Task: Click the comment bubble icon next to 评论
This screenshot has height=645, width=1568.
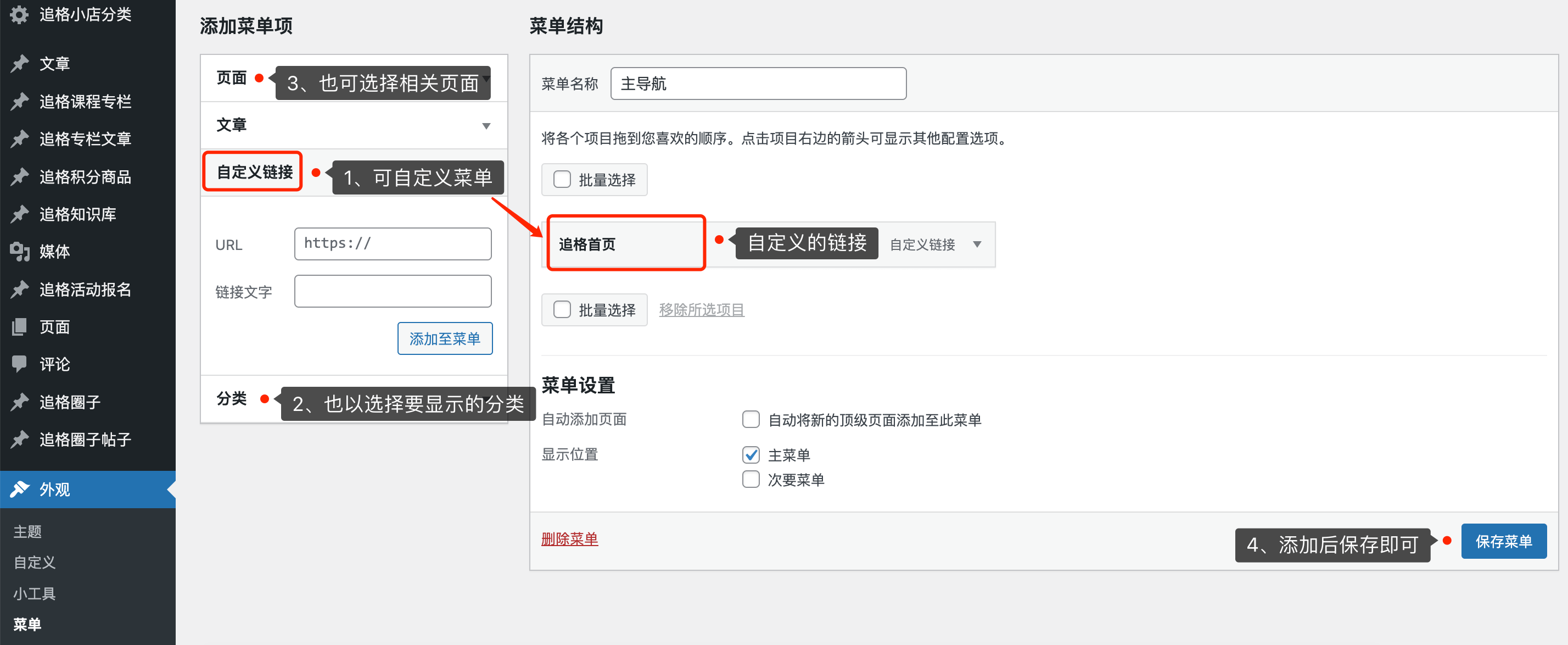Action: tap(19, 364)
